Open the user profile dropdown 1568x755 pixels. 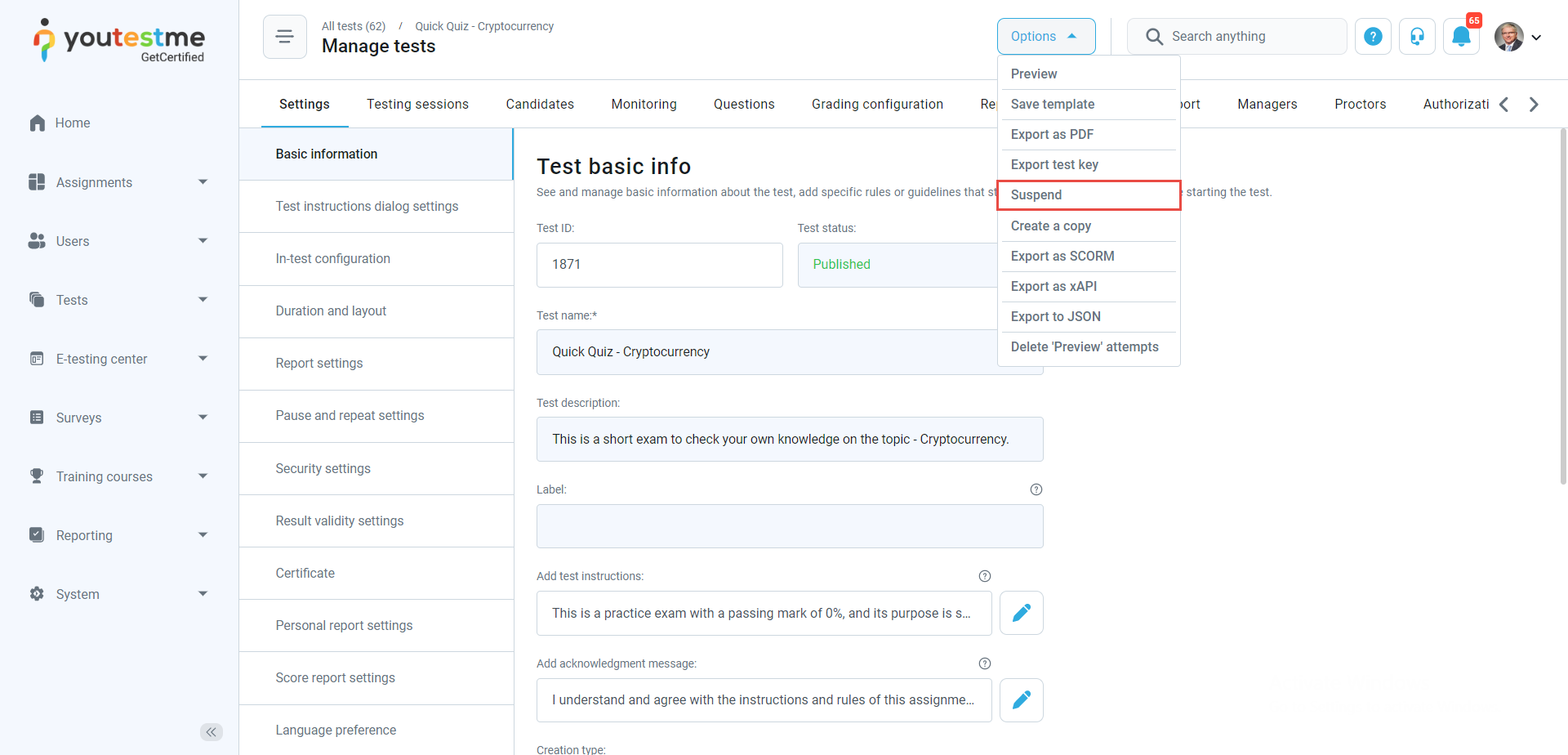coord(1517,37)
